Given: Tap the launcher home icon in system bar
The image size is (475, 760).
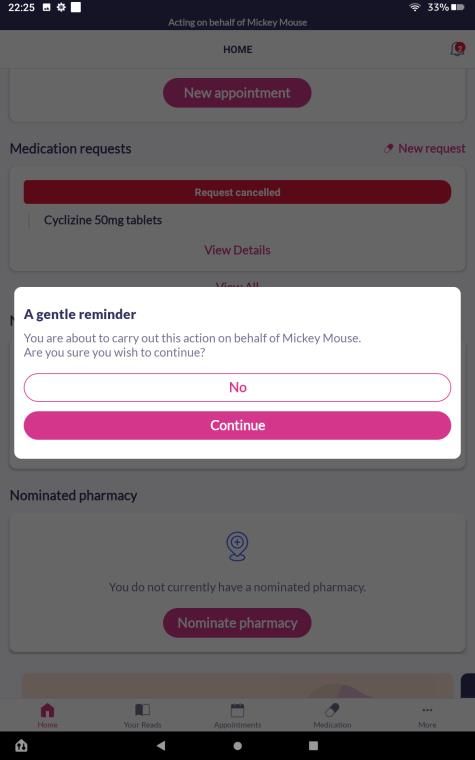Looking at the screenshot, I should (21, 745).
